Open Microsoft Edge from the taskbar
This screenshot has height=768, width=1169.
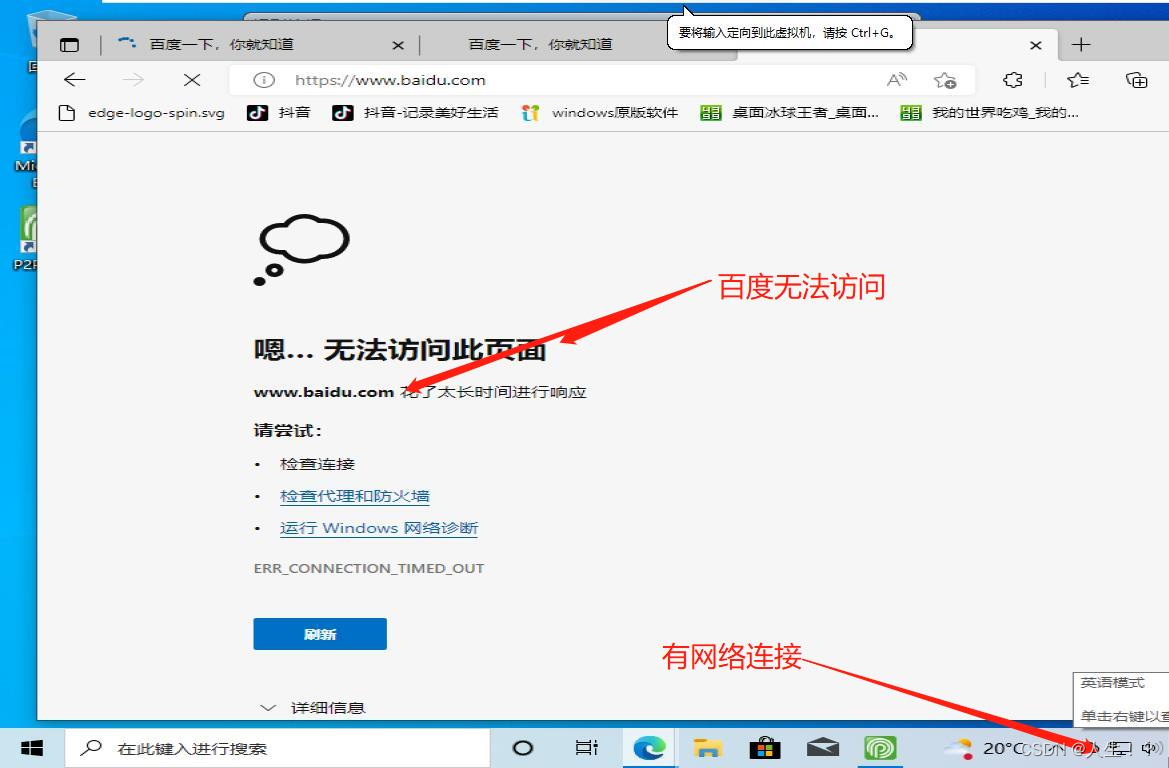649,748
